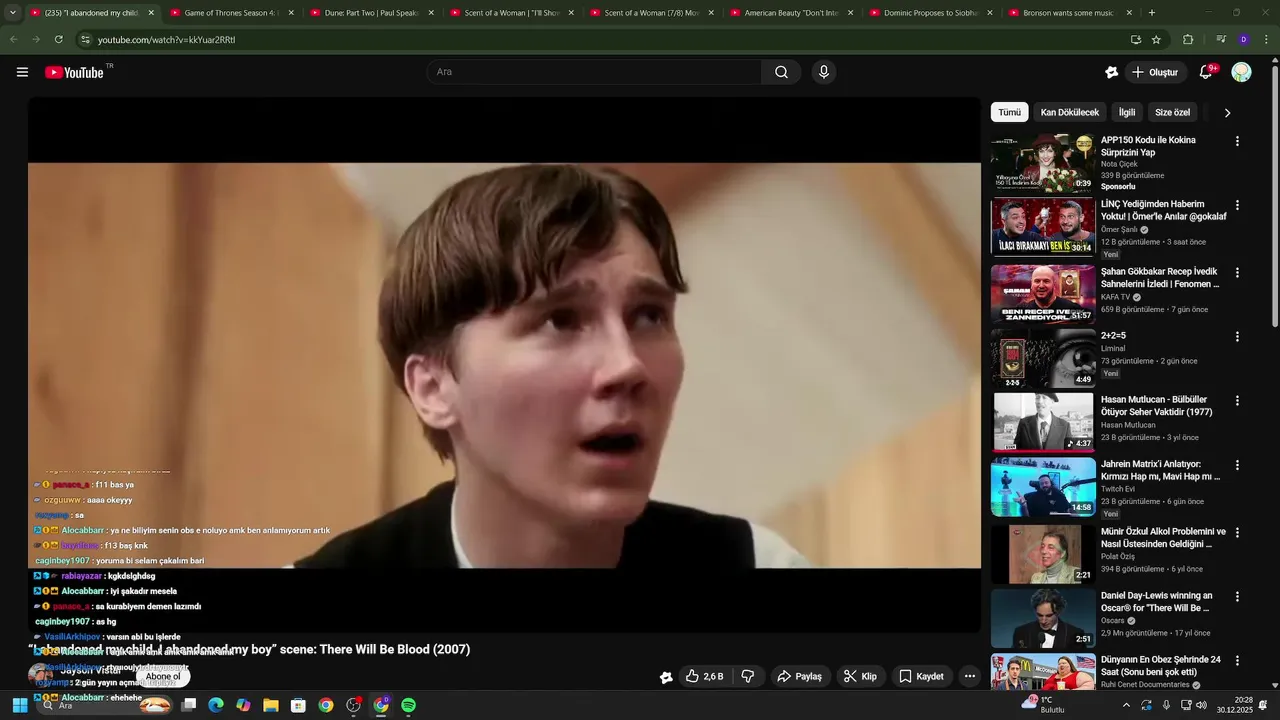Open Ömer Şanlı channel link
The width and height of the screenshot is (1280, 720).
click(x=1120, y=229)
